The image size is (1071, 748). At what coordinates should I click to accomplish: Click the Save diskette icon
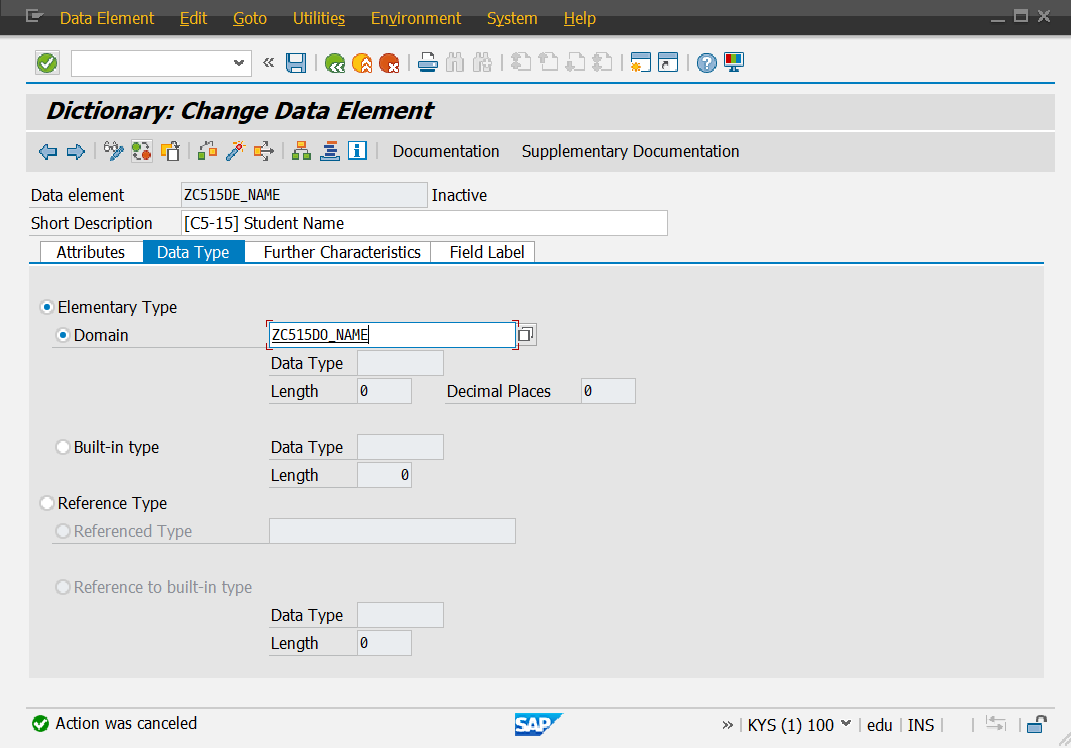(x=296, y=64)
